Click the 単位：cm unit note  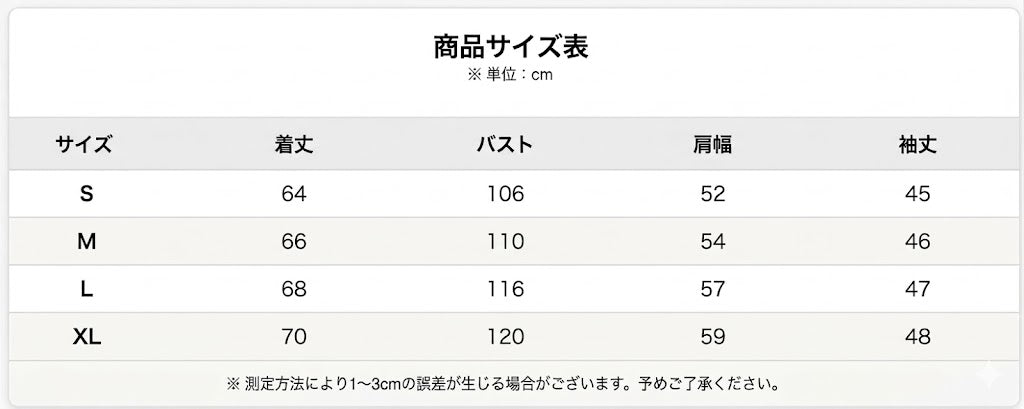[x=510, y=74]
